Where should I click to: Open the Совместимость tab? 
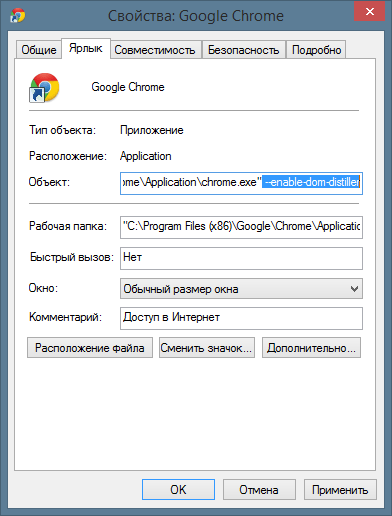[x=155, y=50]
